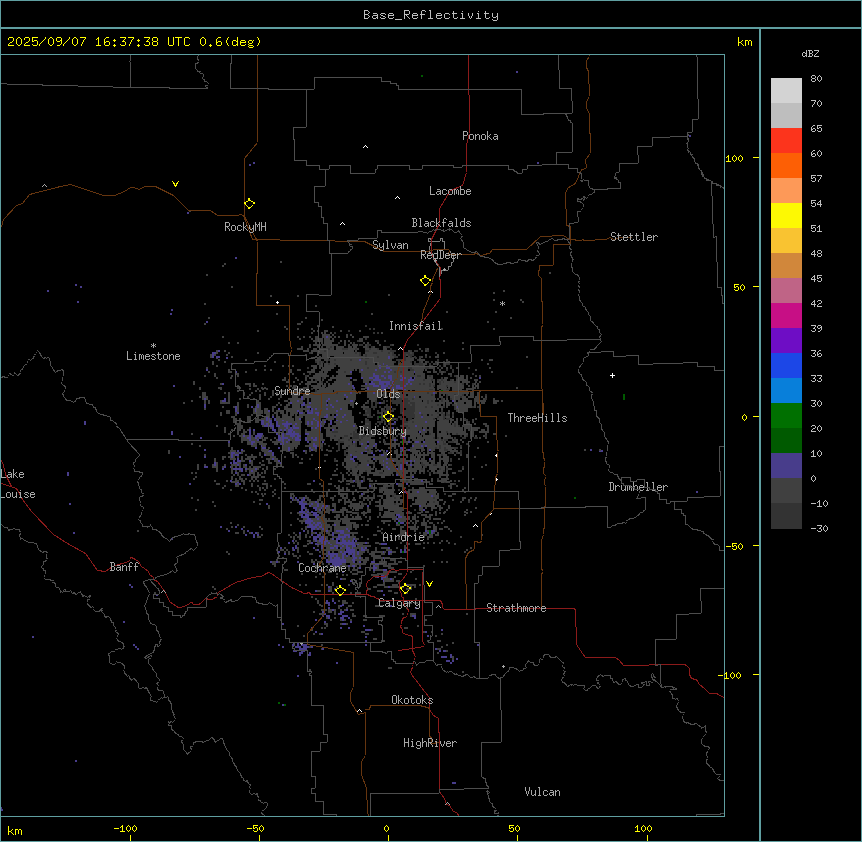Click the -10 value in dBZ legend

click(819, 503)
